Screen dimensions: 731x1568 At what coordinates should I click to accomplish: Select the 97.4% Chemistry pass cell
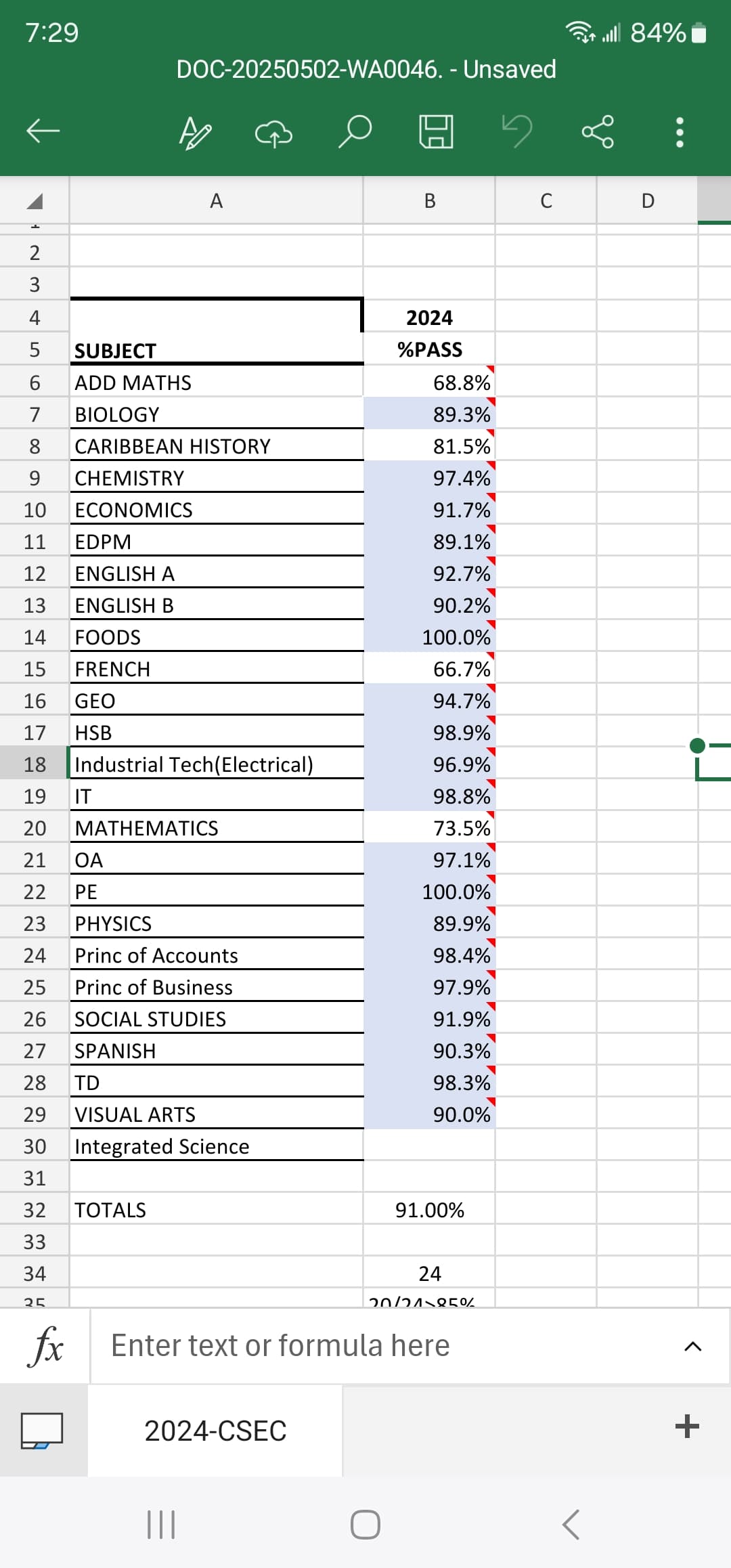(x=429, y=478)
